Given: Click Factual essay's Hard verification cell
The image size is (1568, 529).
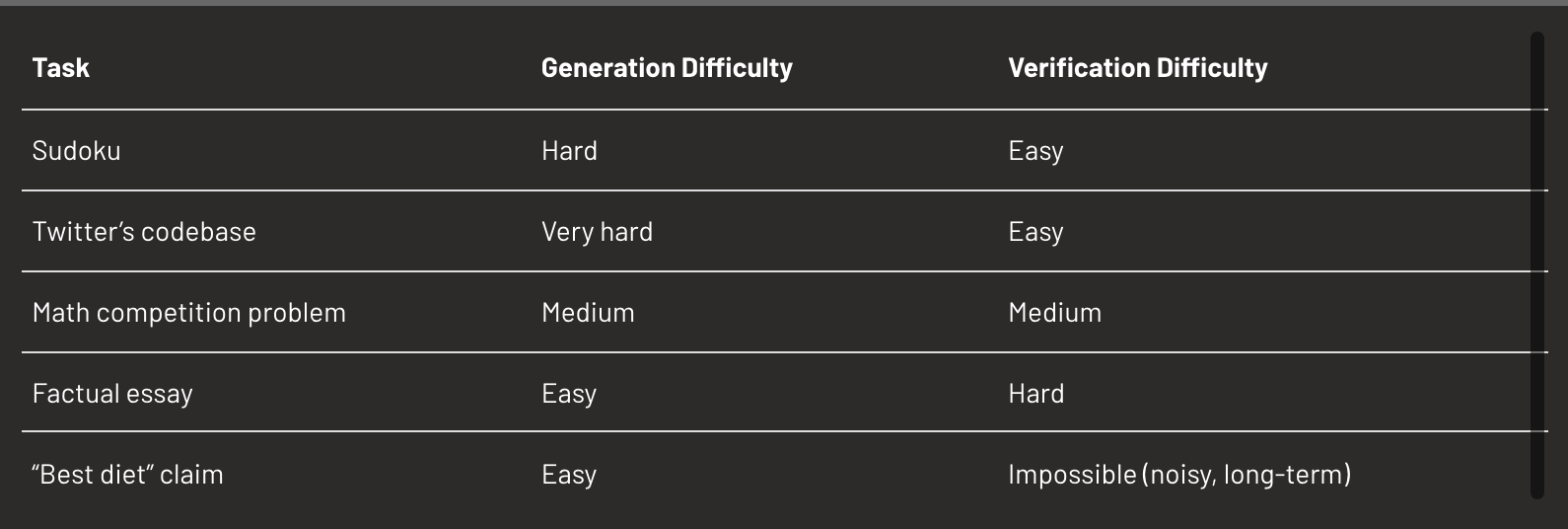Looking at the screenshot, I should click(1035, 394).
